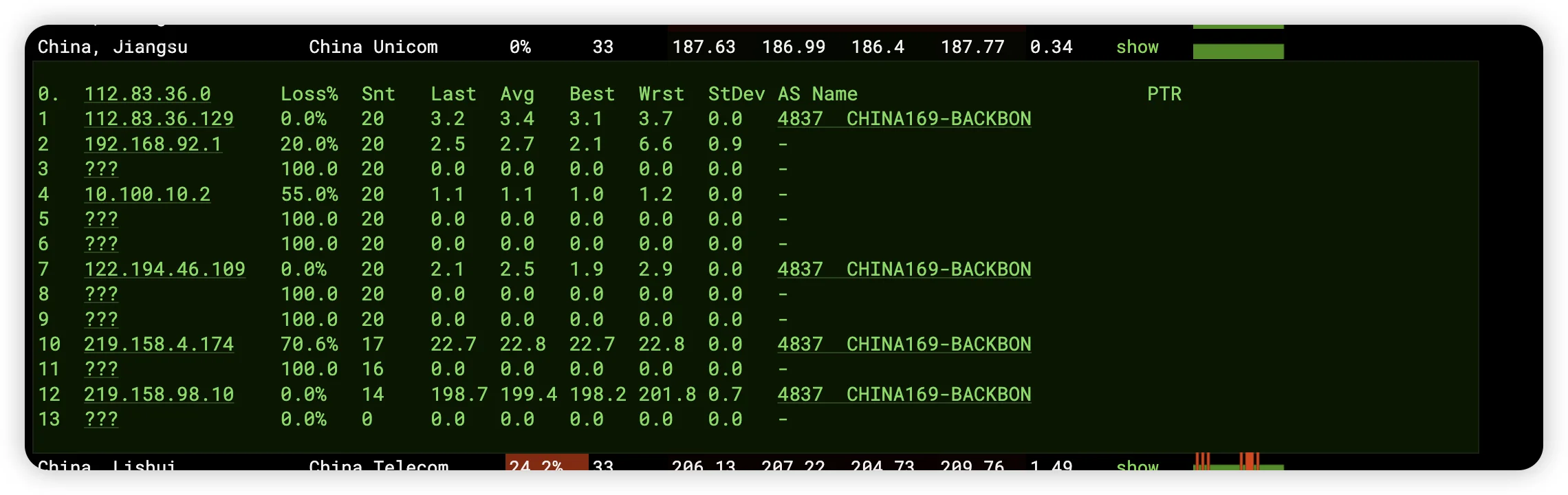Click the 24.2% loss cell for Lishui
The width and height of the screenshot is (1568, 495).
(546, 464)
